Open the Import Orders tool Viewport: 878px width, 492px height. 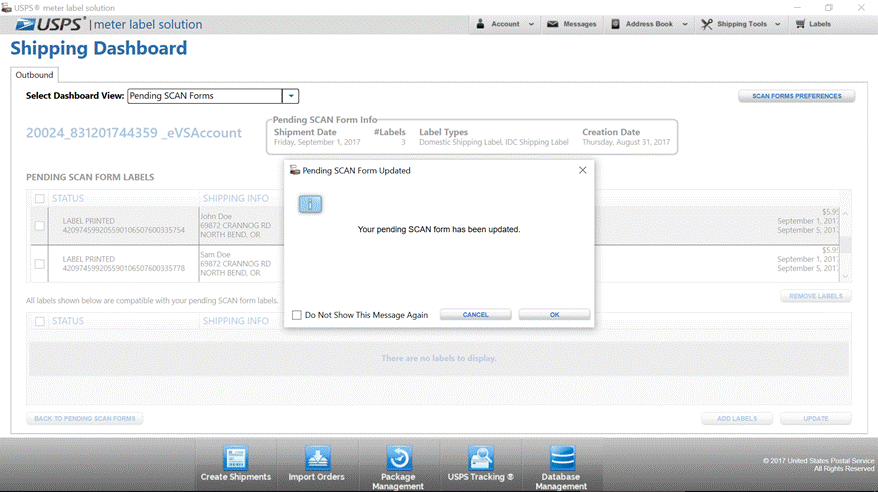pyautogui.click(x=317, y=464)
